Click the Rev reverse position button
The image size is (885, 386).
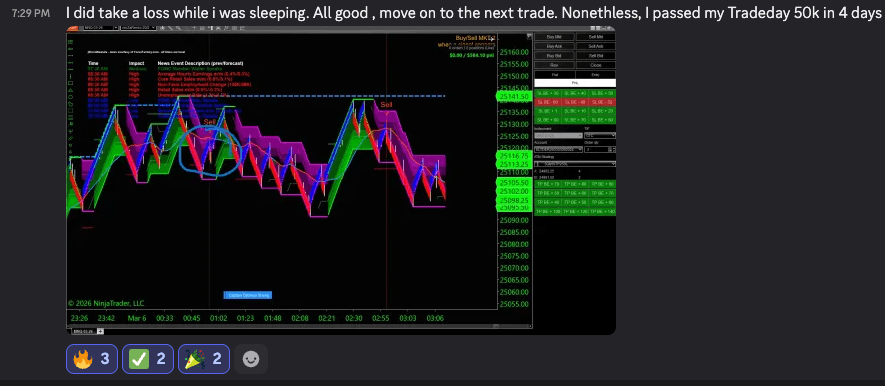pos(554,65)
